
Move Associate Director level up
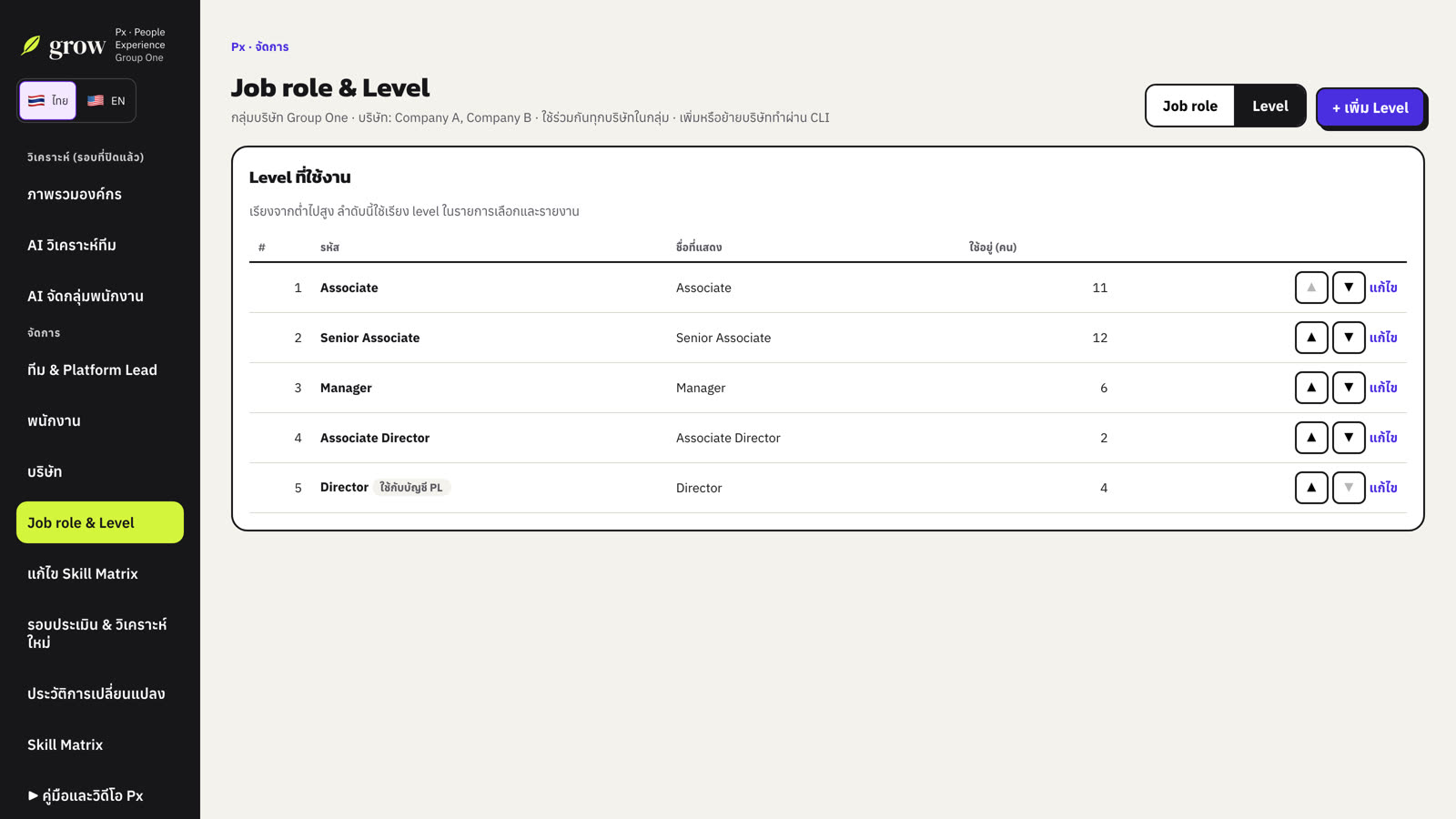[x=1311, y=438]
